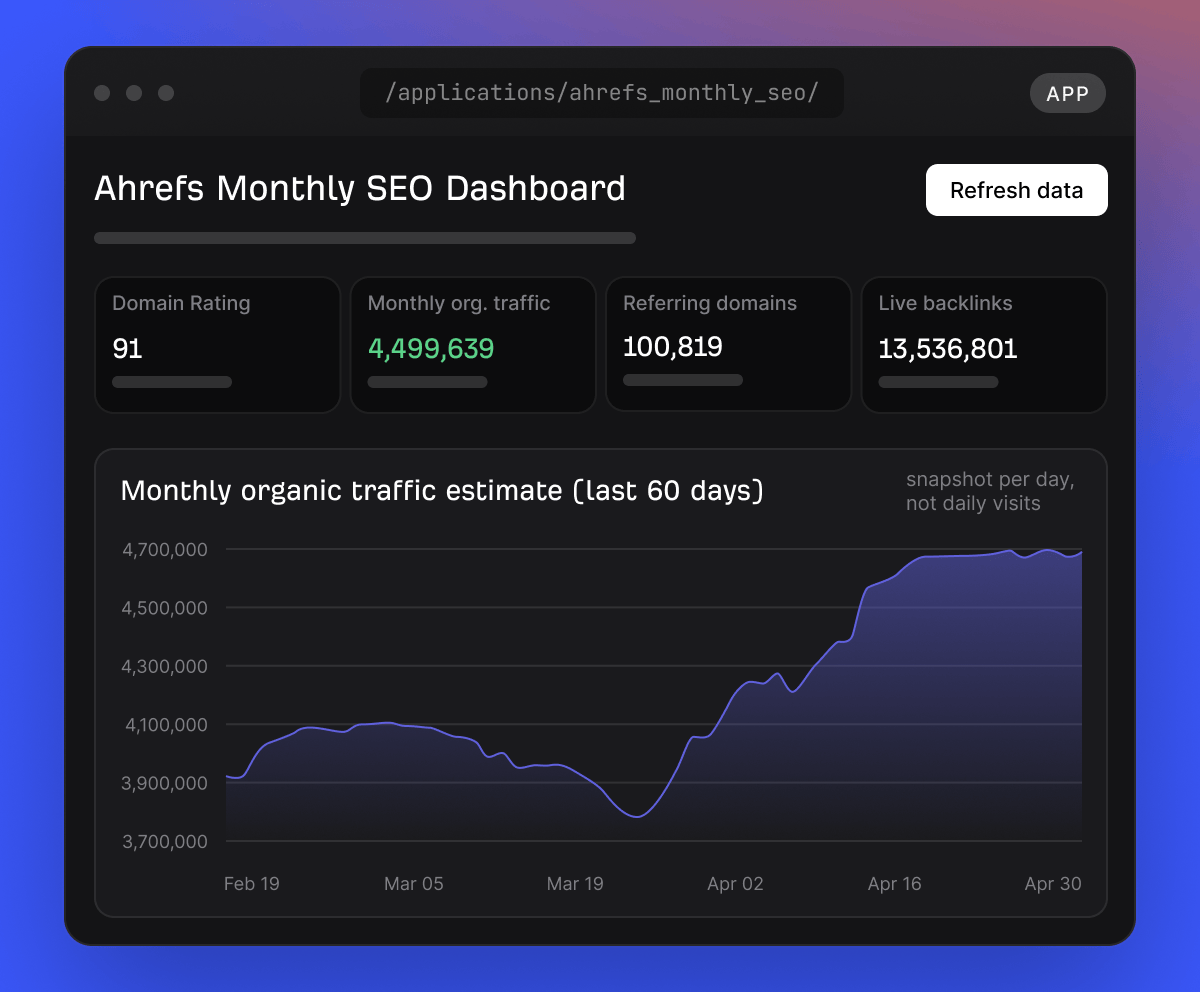Click the placeholder bar under Domain Rating value
Viewport: 1200px width, 992px height.
point(172,382)
